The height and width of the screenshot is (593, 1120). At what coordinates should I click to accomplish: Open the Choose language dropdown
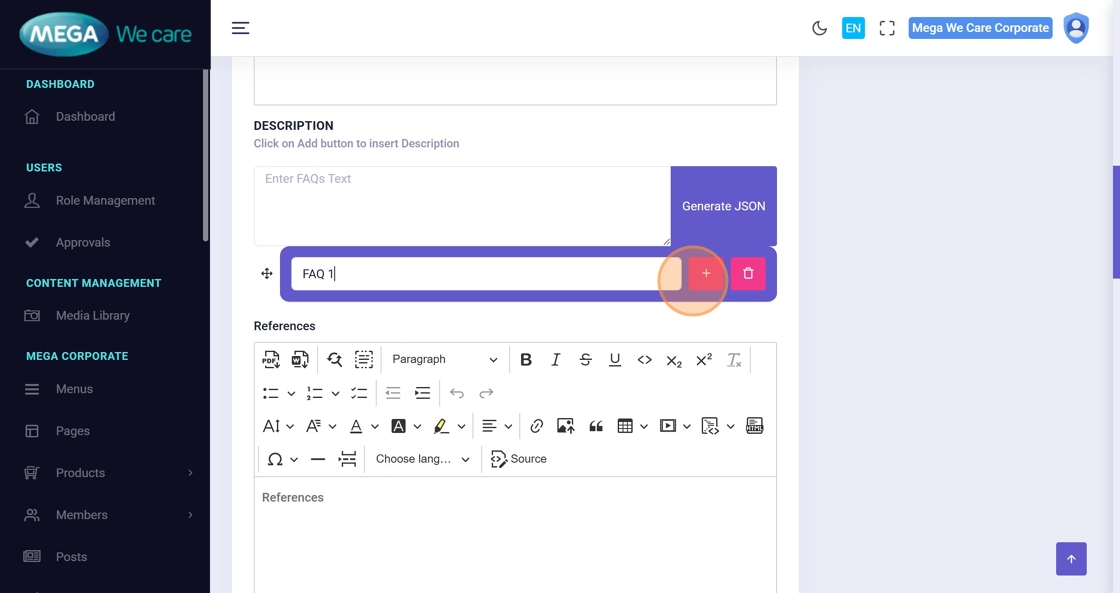click(x=422, y=459)
